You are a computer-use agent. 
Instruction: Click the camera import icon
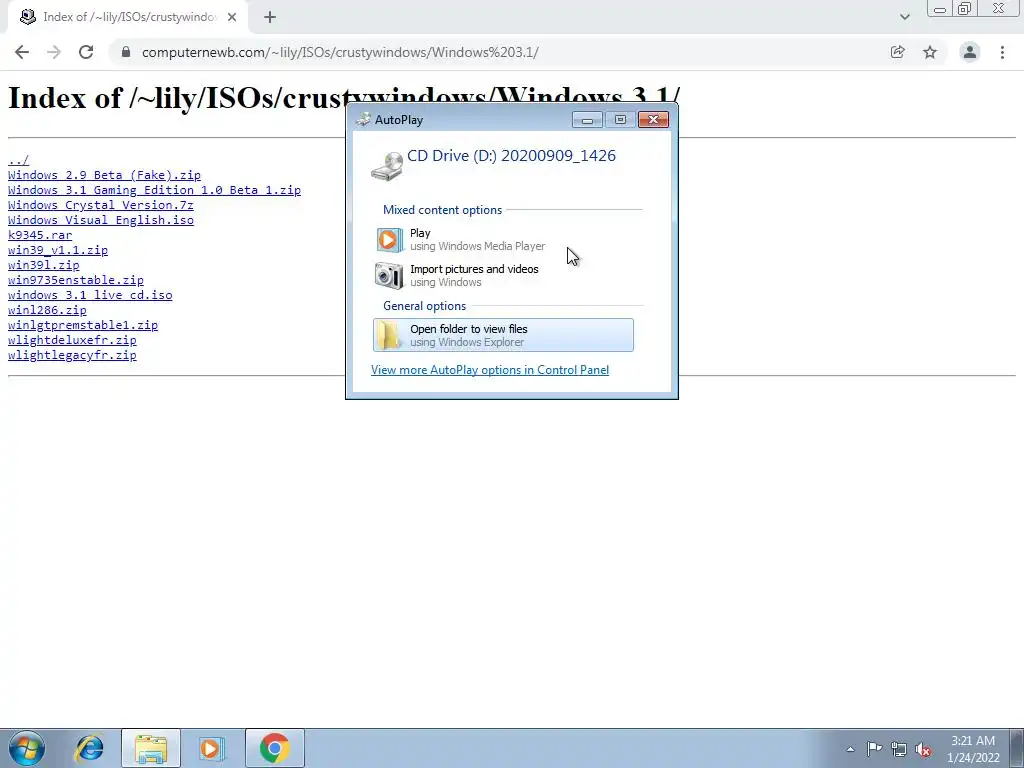389,276
